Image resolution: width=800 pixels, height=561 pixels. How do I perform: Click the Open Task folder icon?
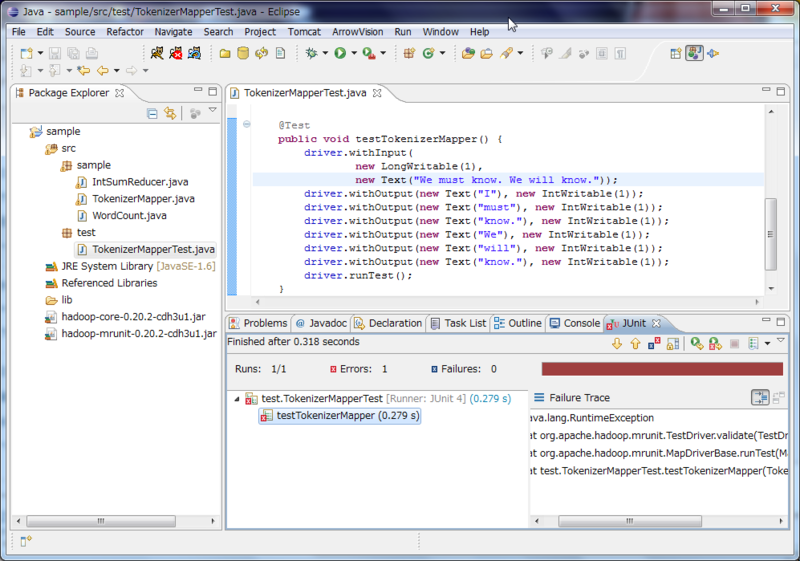(487, 53)
